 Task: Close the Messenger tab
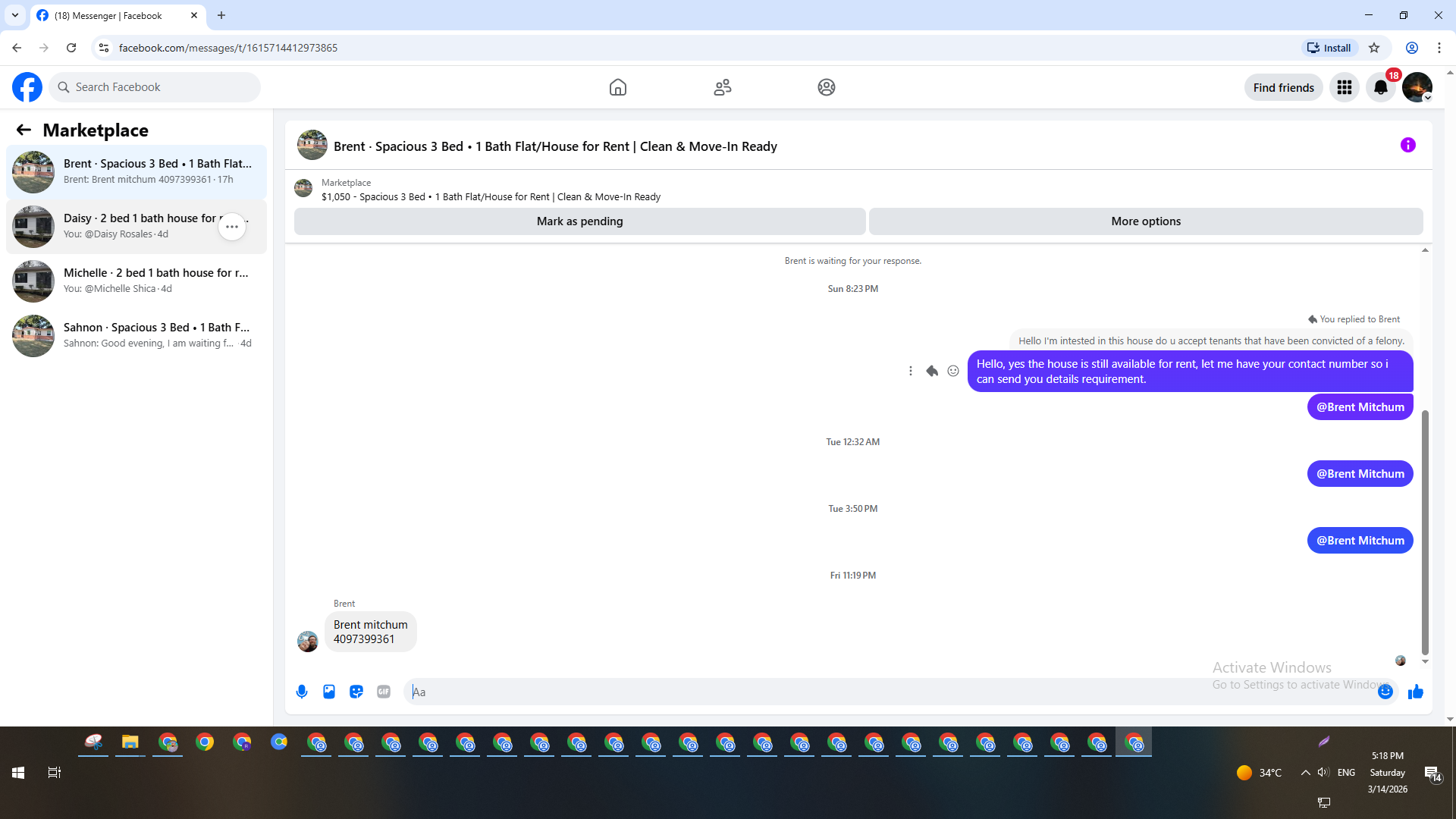194,15
